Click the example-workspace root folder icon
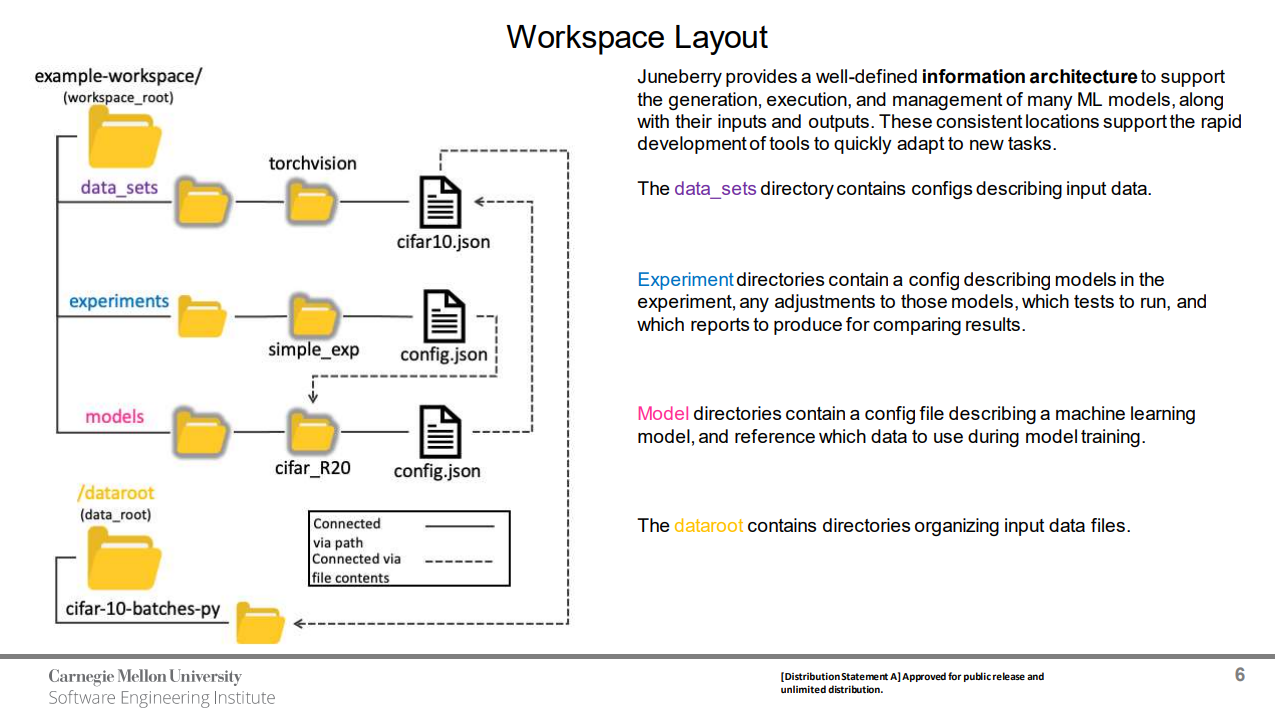 pyautogui.click(x=125, y=138)
